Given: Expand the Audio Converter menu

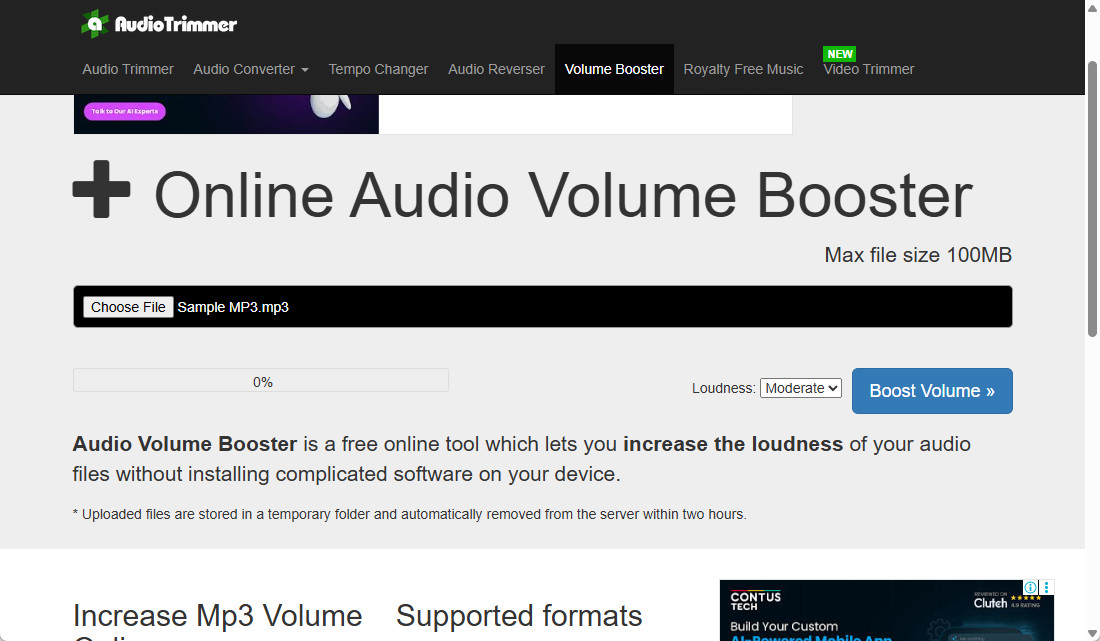Looking at the screenshot, I should [x=250, y=69].
